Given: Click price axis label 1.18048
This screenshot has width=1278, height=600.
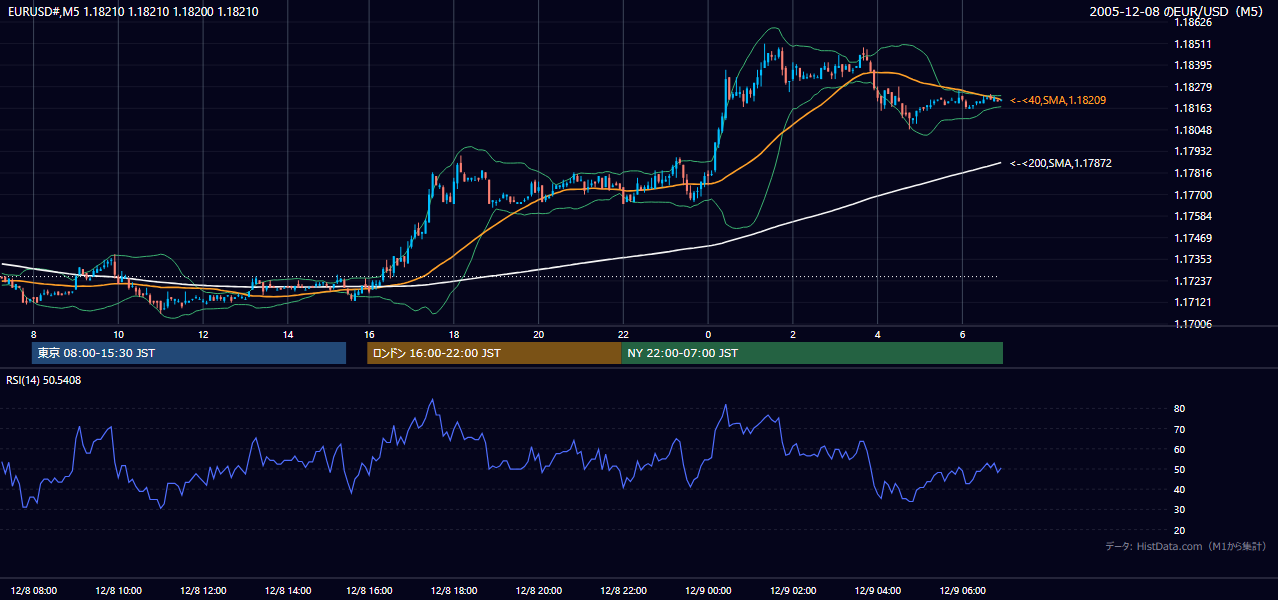Looking at the screenshot, I should pyautogui.click(x=1193, y=130).
